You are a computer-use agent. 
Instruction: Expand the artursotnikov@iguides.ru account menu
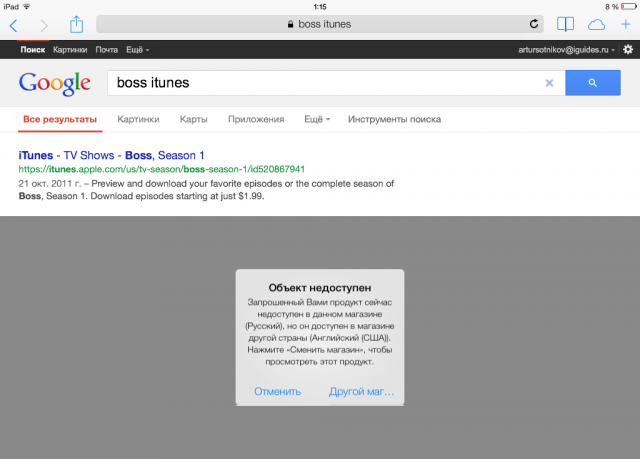tap(567, 50)
